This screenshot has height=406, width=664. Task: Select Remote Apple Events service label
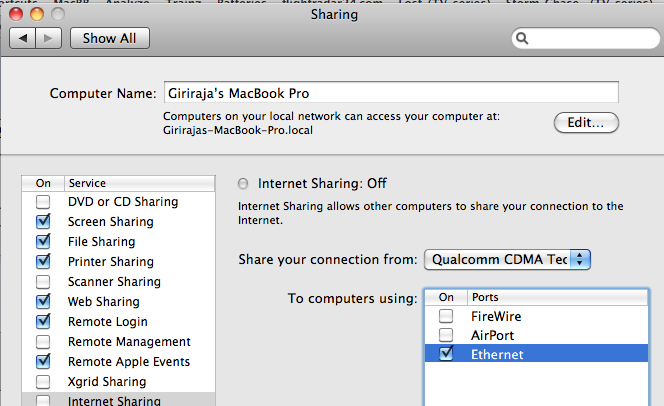point(129,362)
